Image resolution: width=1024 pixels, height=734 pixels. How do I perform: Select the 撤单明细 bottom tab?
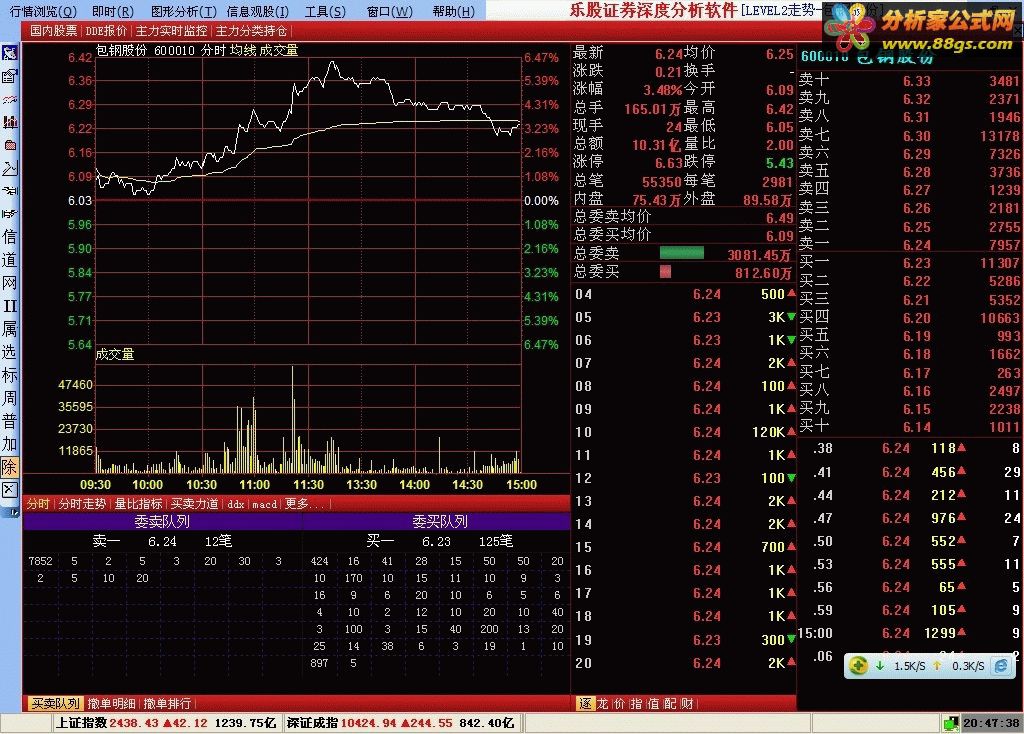tap(112, 703)
